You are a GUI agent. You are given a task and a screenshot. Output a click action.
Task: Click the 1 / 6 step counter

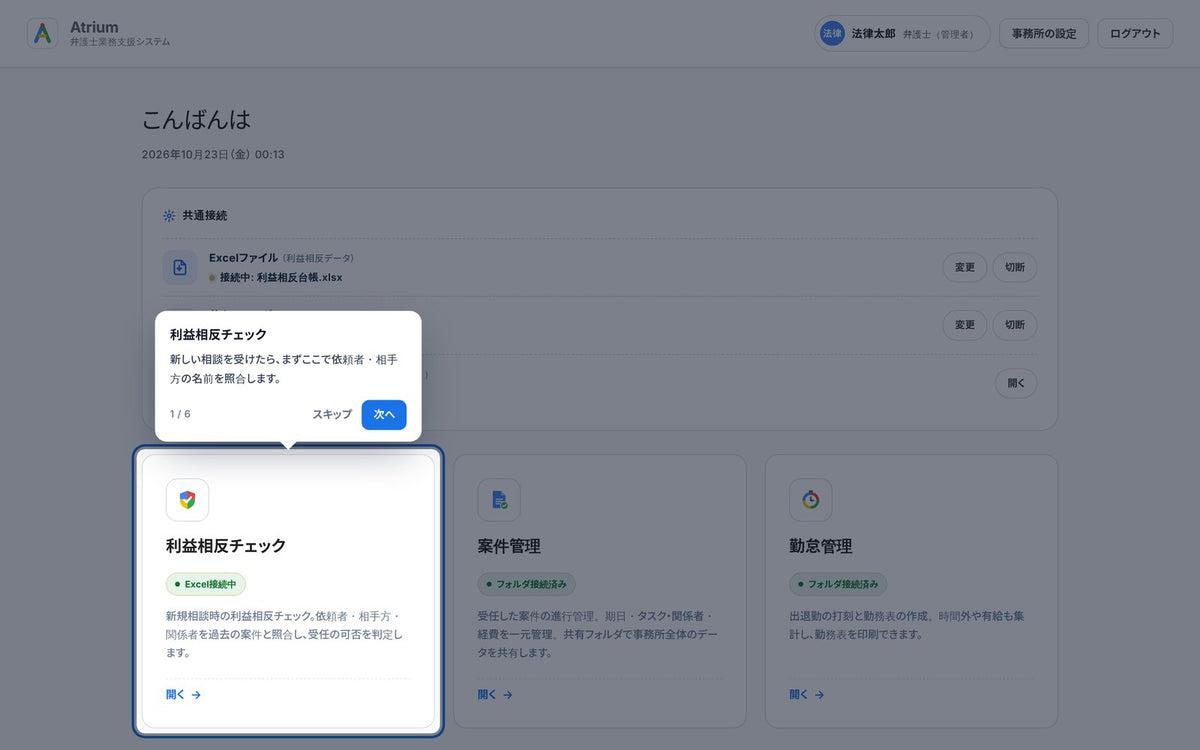point(180,414)
